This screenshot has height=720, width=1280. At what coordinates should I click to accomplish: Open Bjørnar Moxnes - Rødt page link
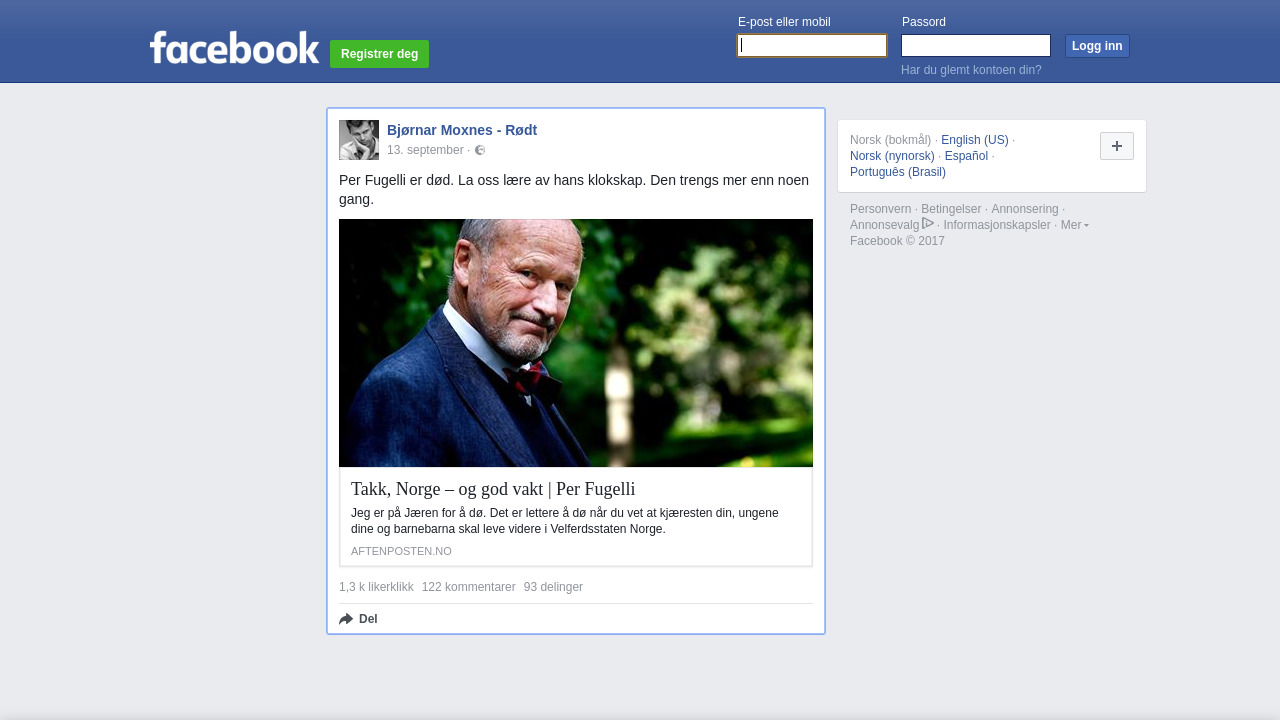462,130
